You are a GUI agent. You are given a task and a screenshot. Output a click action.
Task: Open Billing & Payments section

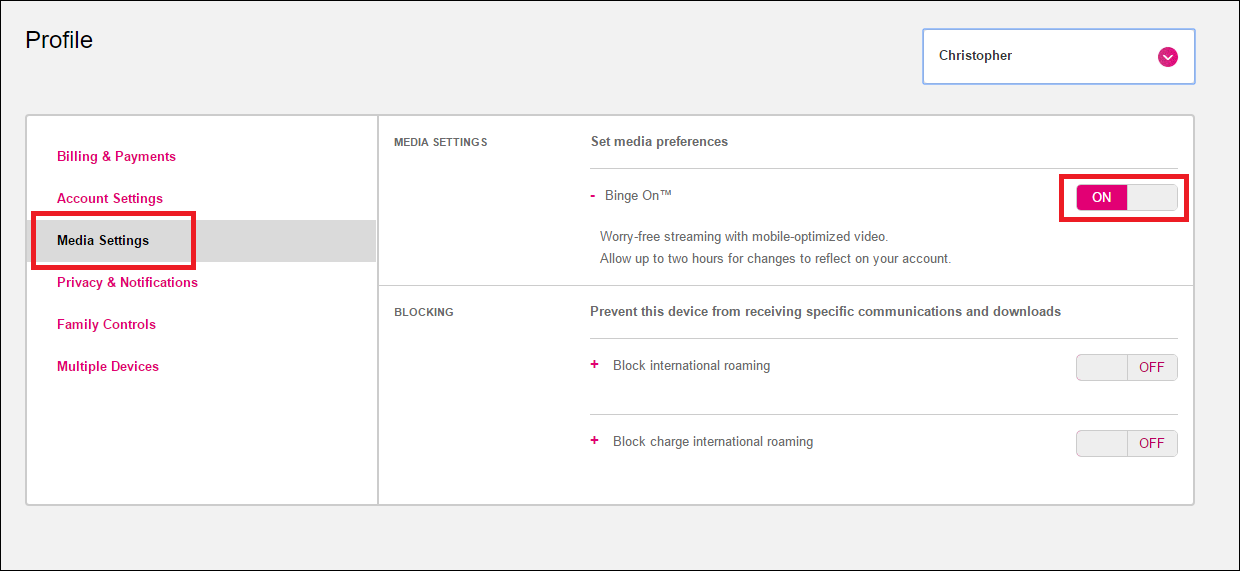(116, 157)
